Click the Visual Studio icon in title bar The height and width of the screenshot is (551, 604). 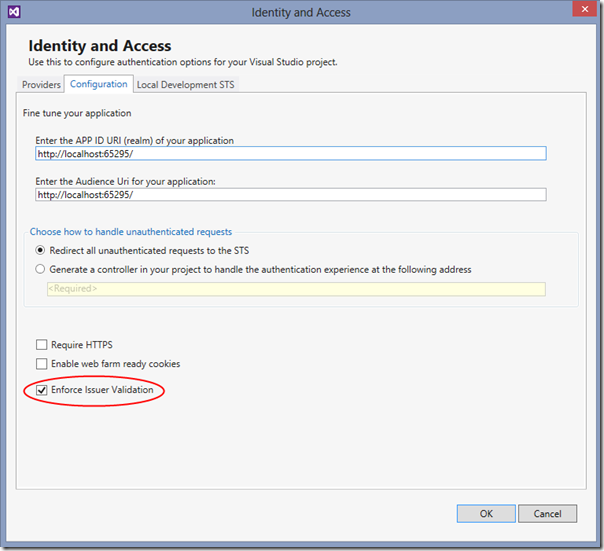click(14, 12)
